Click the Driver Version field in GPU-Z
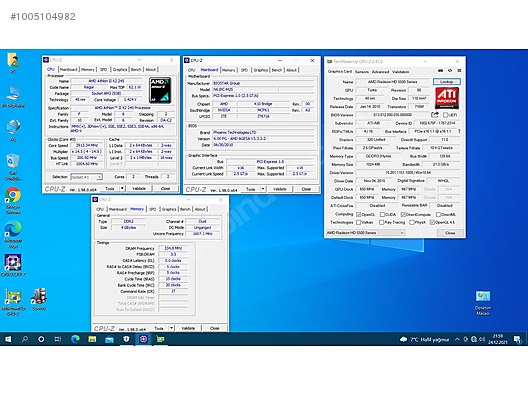 (408, 172)
